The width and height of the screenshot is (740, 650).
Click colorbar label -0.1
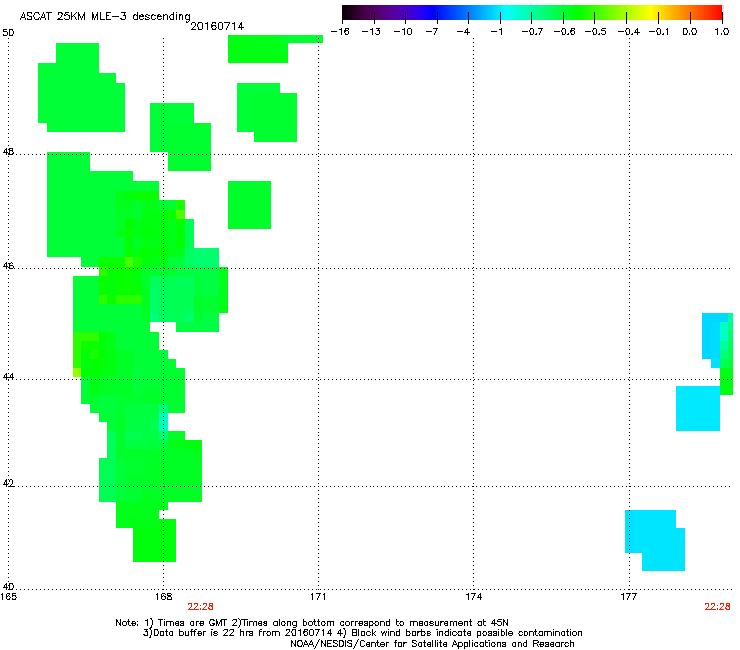pyautogui.click(x=659, y=32)
